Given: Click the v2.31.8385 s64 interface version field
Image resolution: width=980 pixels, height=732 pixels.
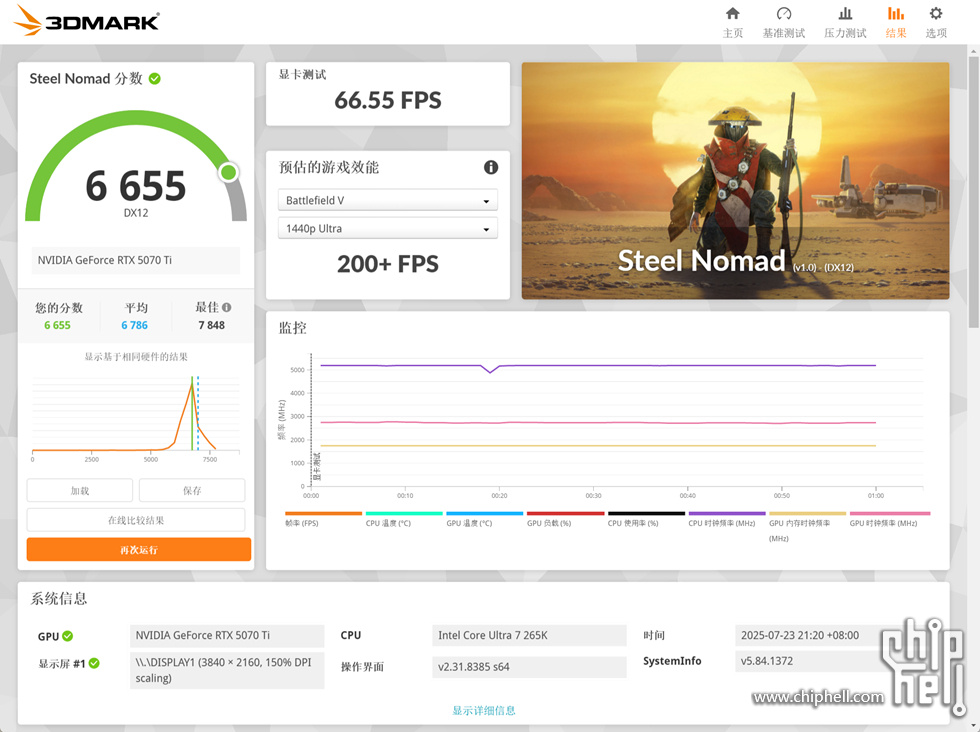Looking at the screenshot, I should click(529, 666).
